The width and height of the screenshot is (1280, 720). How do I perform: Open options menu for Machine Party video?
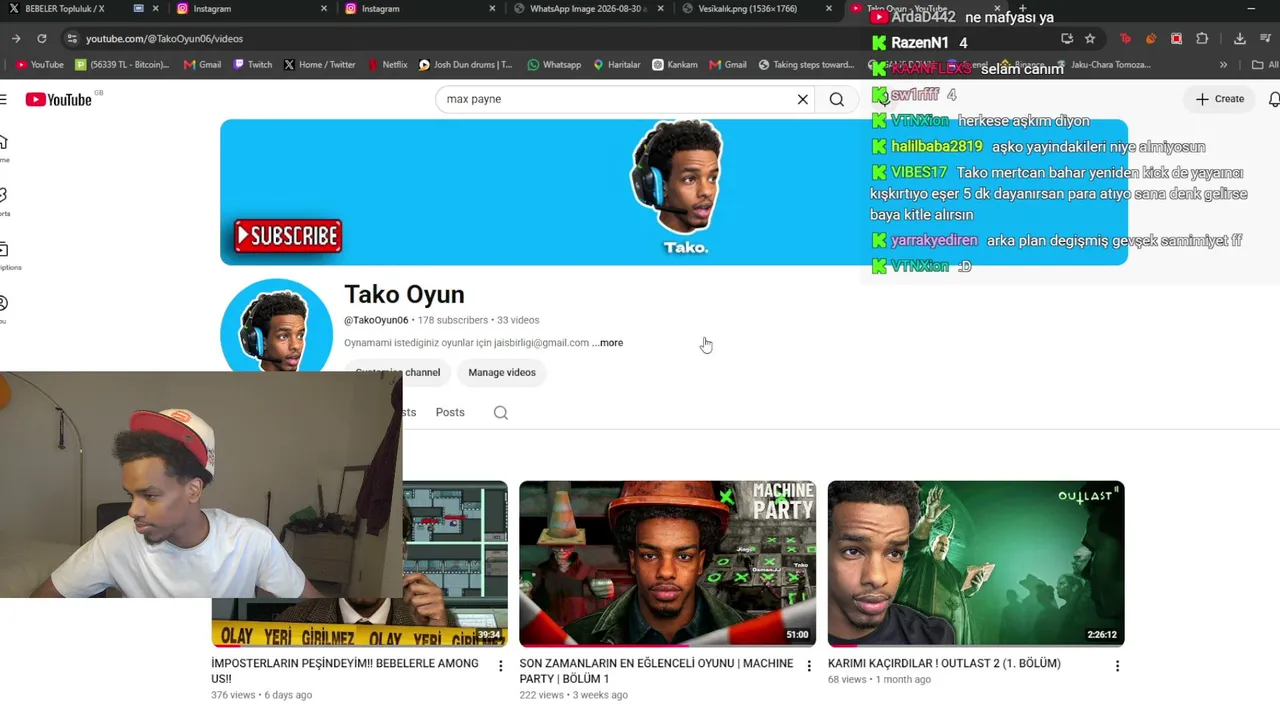[809, 666]
